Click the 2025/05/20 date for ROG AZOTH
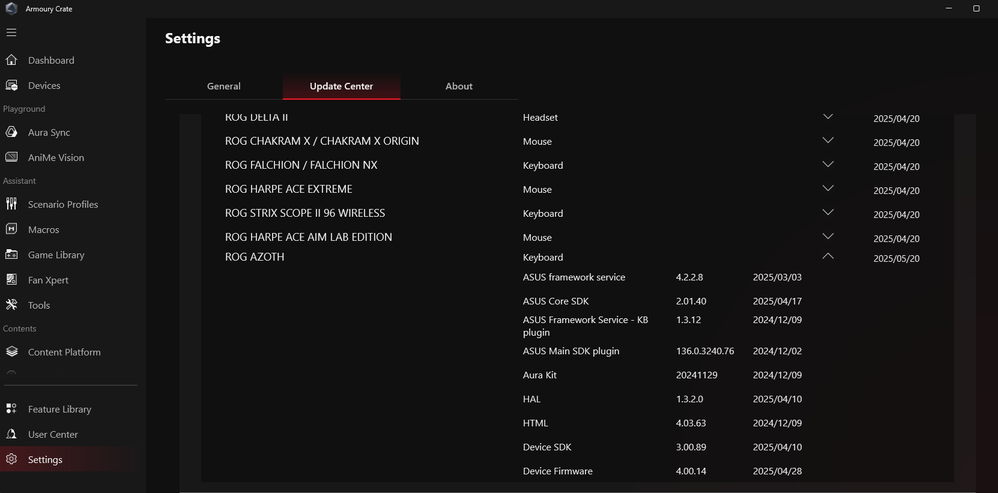This screenshot has width=998, height=493. click(x=896, y=259)
